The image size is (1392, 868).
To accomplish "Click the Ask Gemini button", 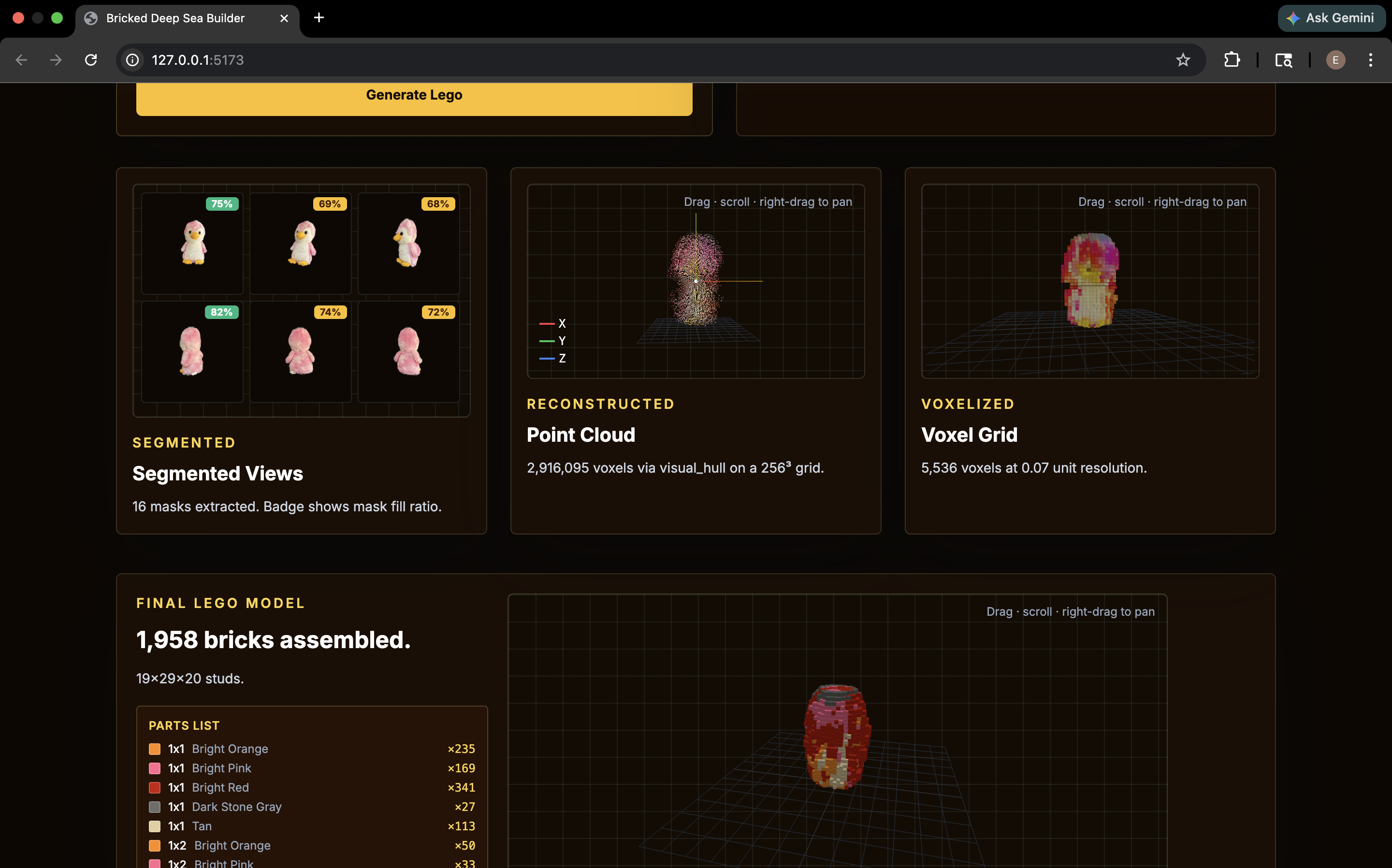I will (x=1331, y=18).
